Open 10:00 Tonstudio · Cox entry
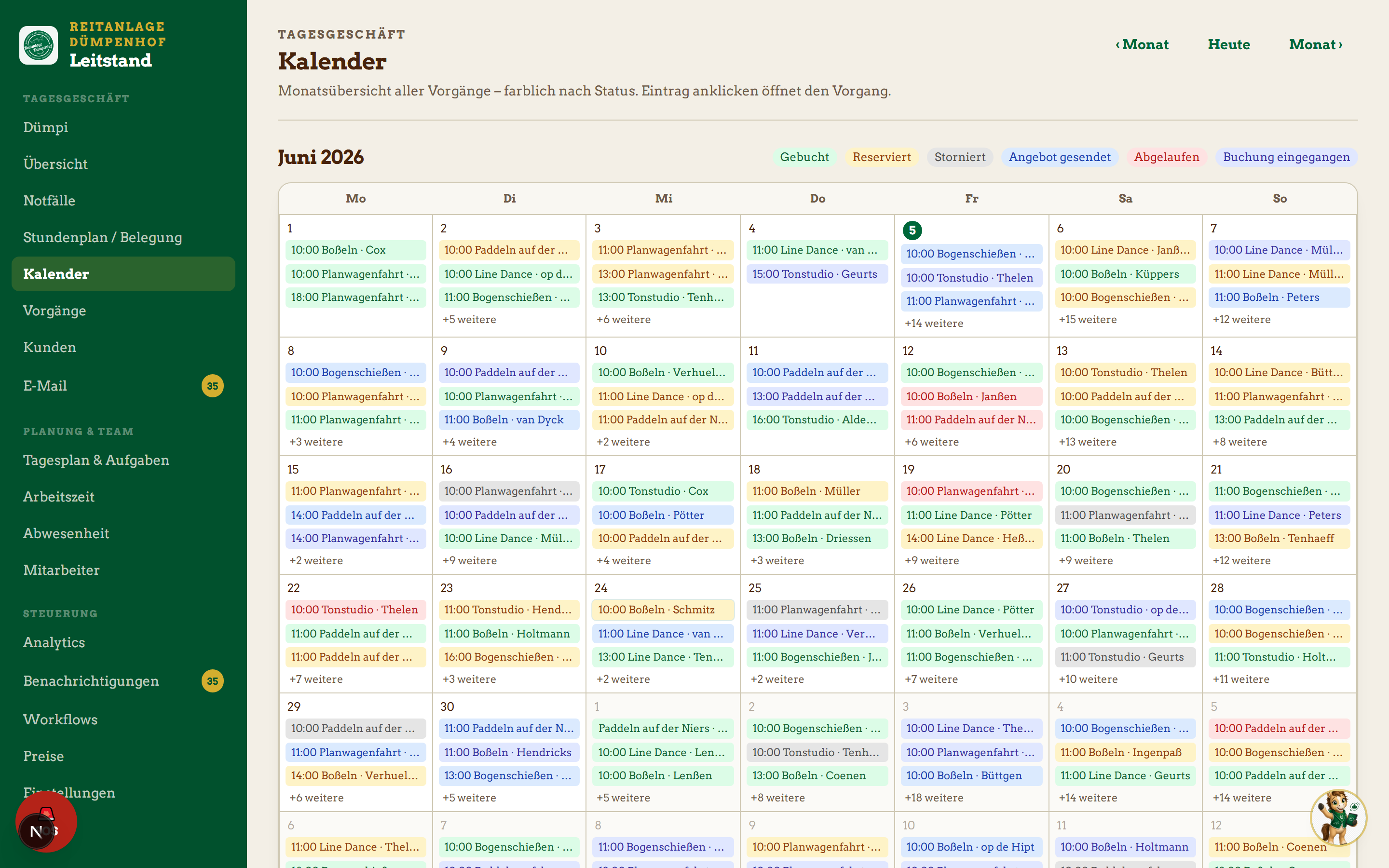The height and width of the screenshot is (868, 1389). pyautogui.click(x=663, y=491)
